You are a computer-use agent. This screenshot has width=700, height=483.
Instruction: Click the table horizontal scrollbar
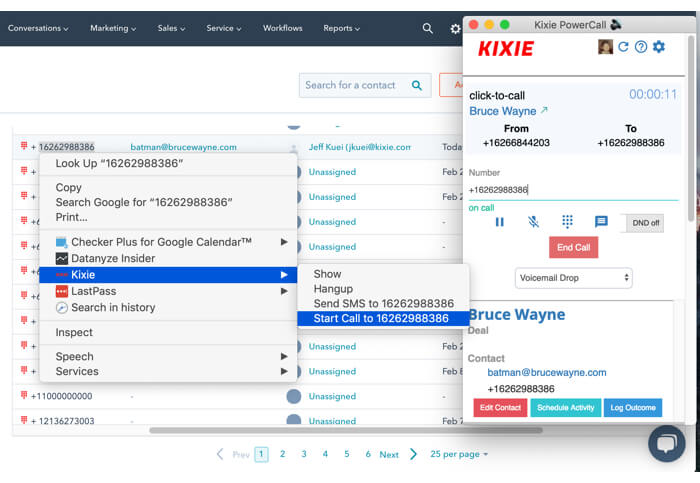pyautogui.click(x=346, y=430)
